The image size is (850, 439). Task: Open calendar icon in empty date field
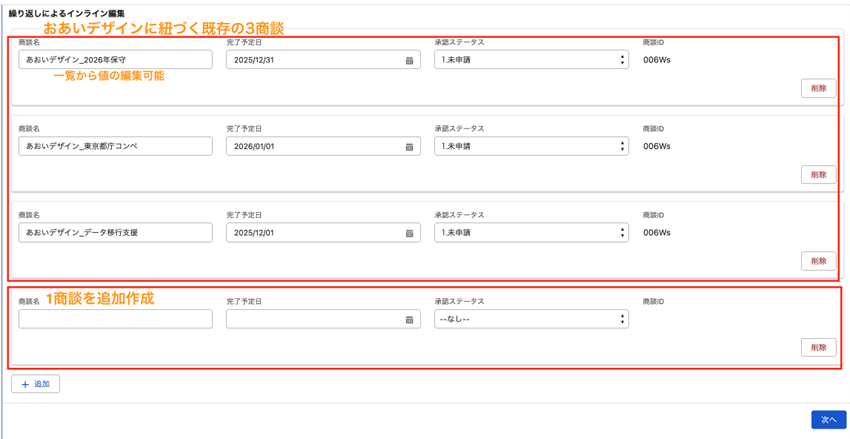tap(409, 320)
